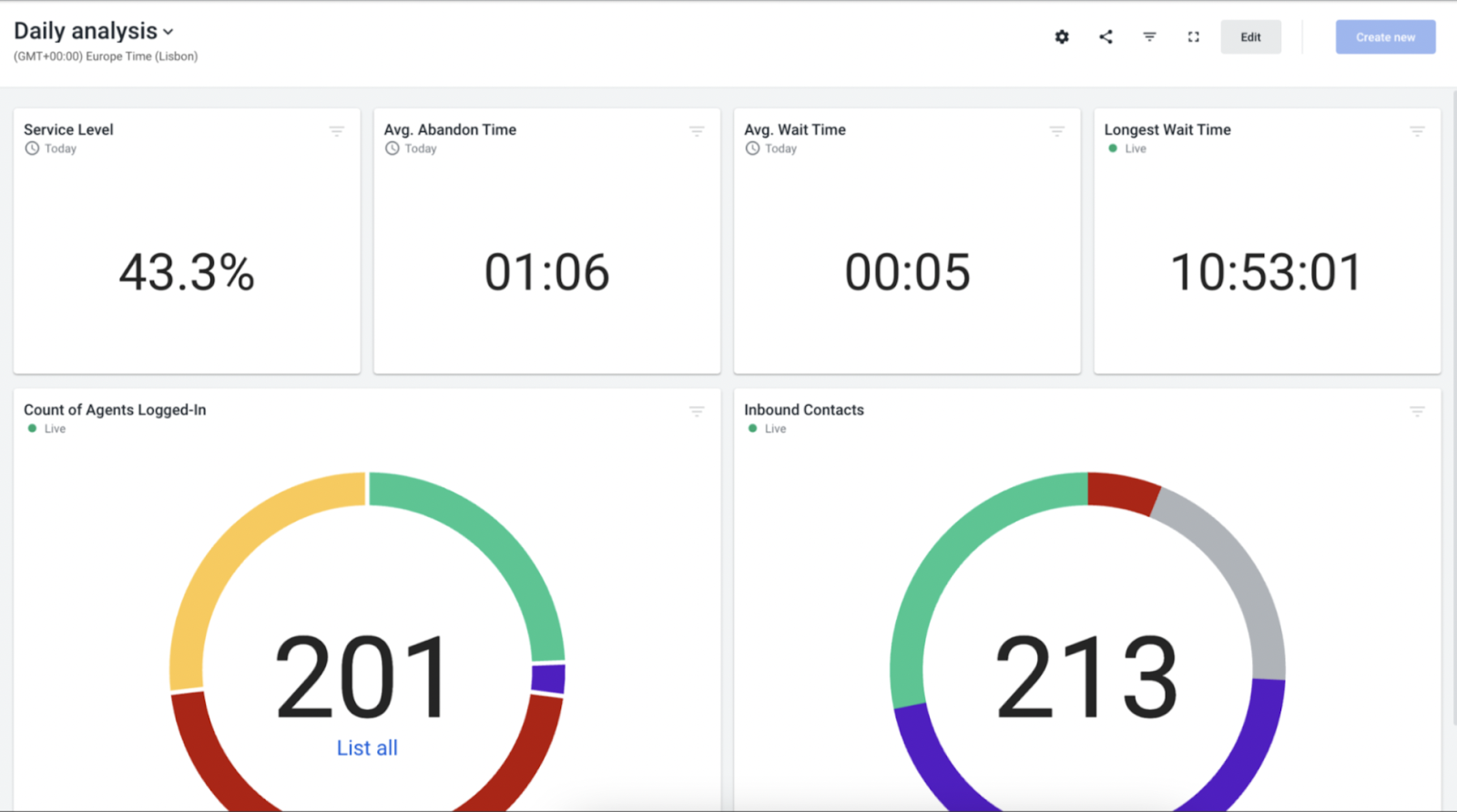Open the dashboard filter icon in header
The width and height of the screenshot is (1457, 812).
pyautogui.click(x=1149, y=37)
